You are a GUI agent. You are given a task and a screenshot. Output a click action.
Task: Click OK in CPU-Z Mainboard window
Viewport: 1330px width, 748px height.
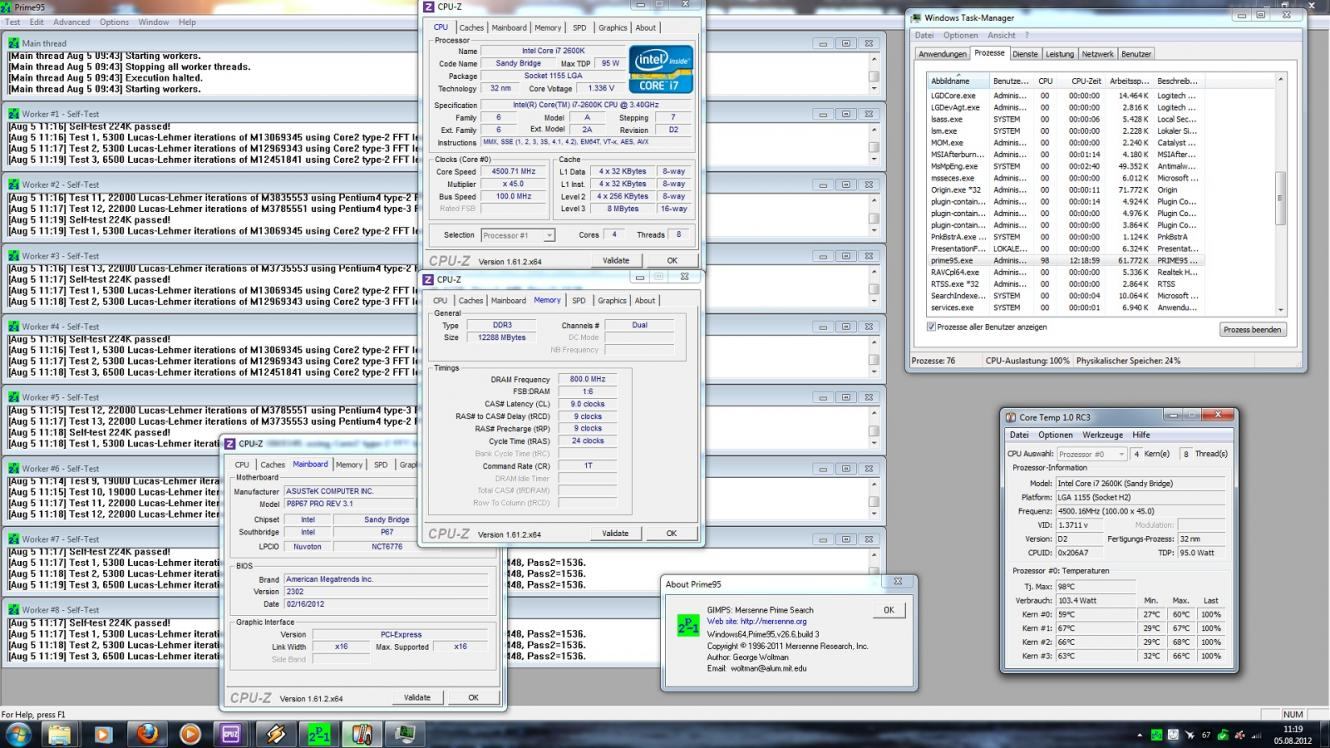coord(473,698)
